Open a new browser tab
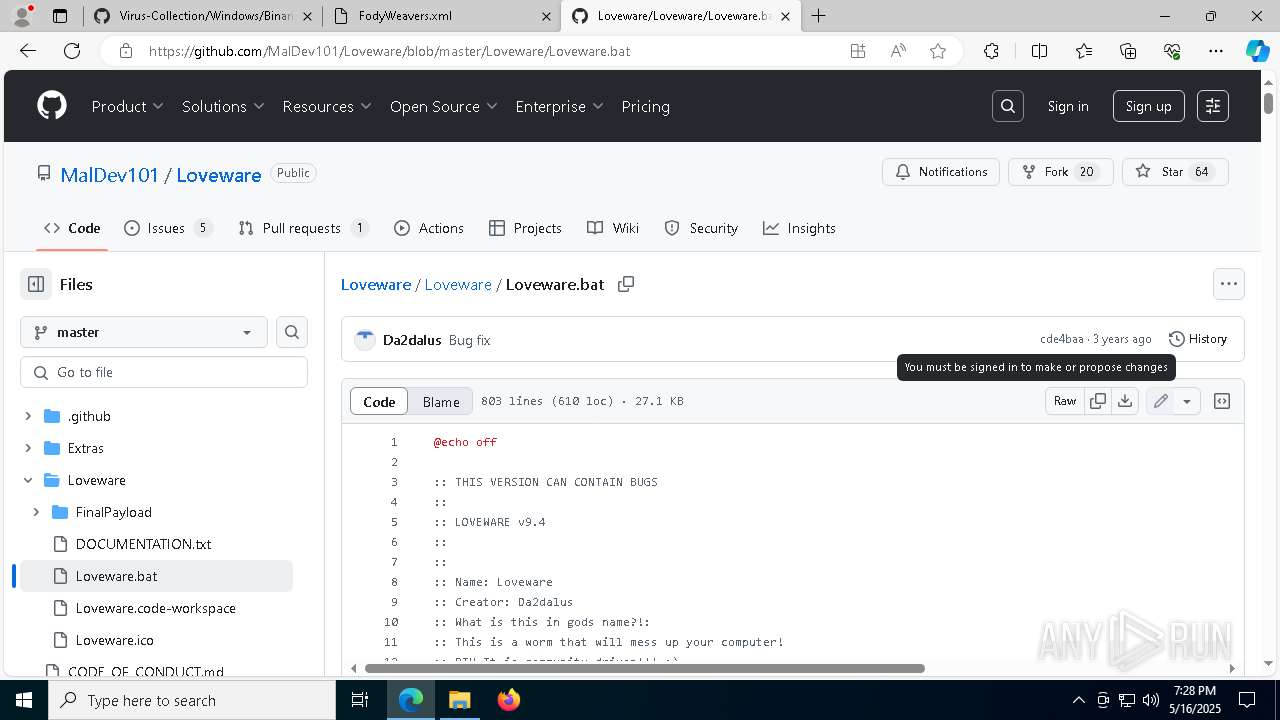This screenshot has height=720, width=1280. [819, 16]
